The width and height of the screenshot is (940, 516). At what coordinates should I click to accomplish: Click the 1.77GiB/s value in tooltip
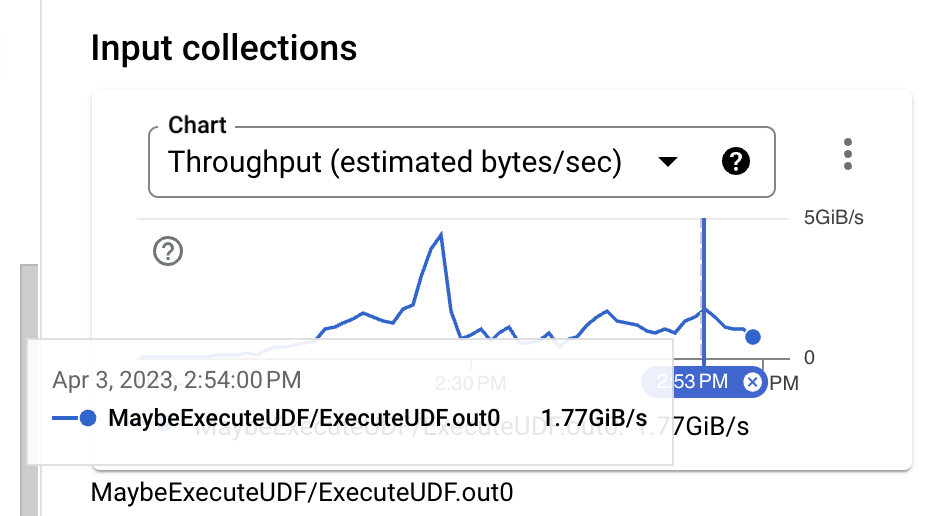594,418
